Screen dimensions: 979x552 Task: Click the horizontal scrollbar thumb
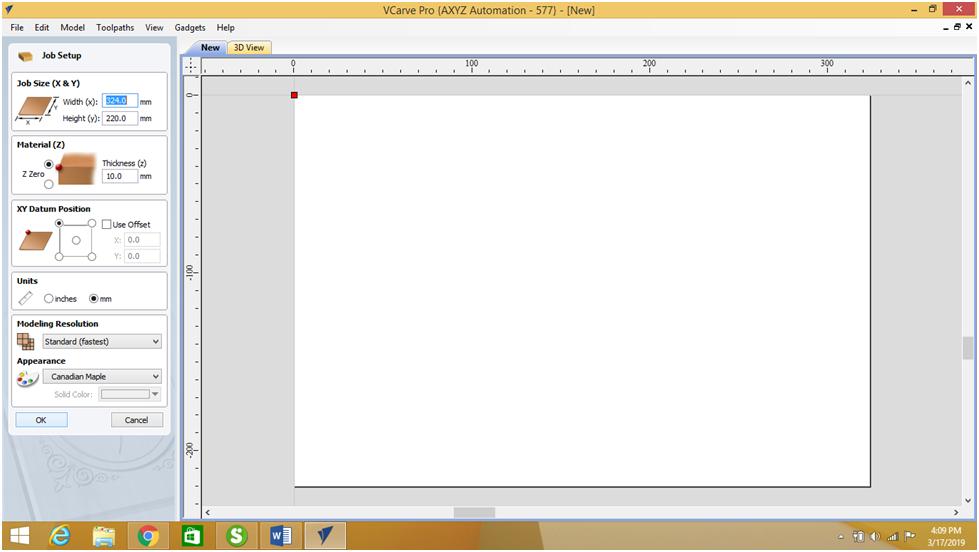pyautogui.click(x=475, y=512)
